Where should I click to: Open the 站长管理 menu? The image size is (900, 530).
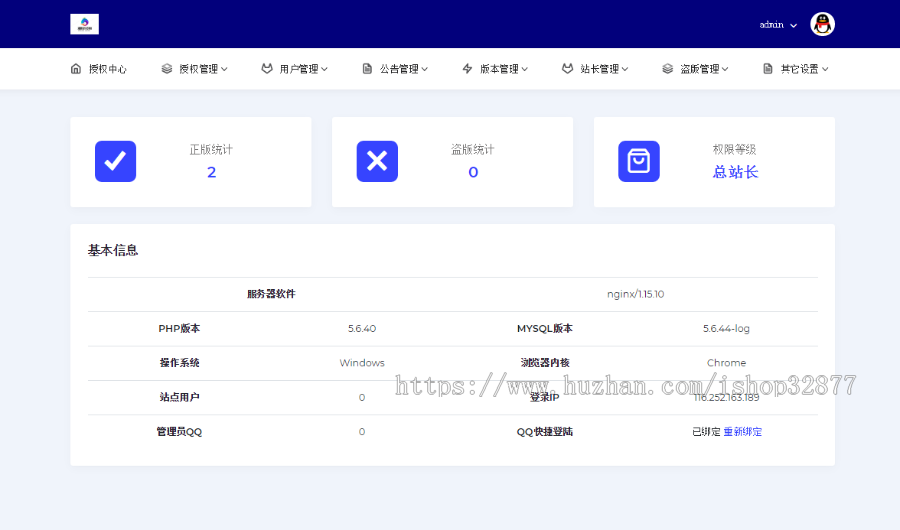[x=595, y=69]
